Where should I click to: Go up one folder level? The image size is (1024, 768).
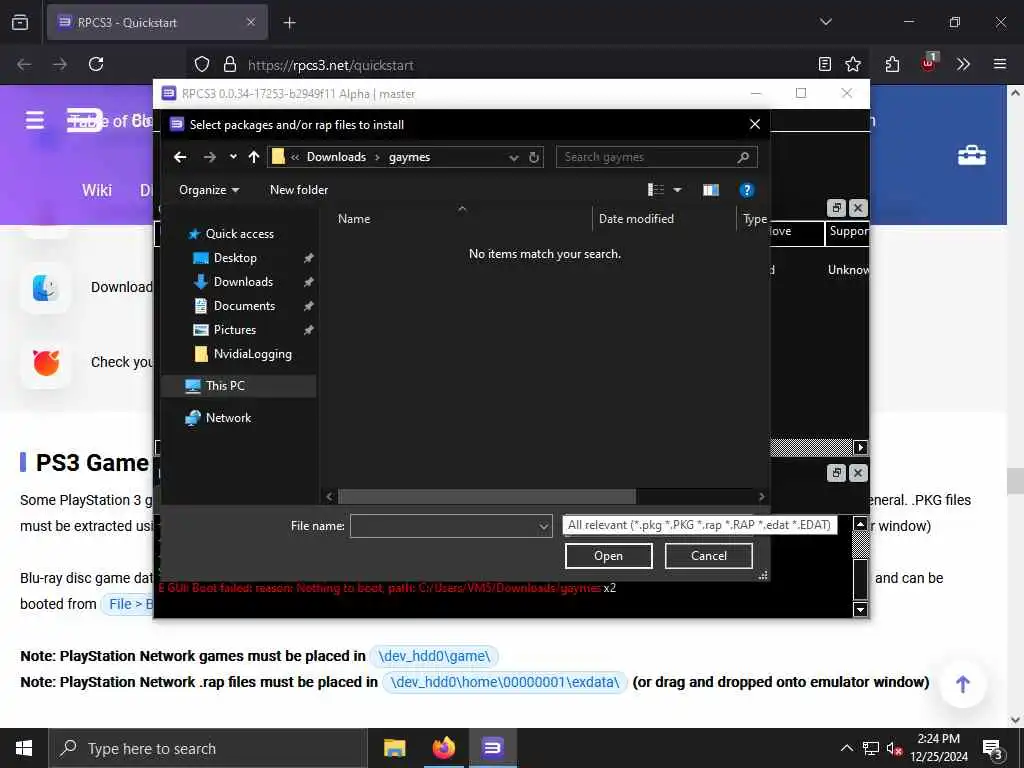point(254,157)
